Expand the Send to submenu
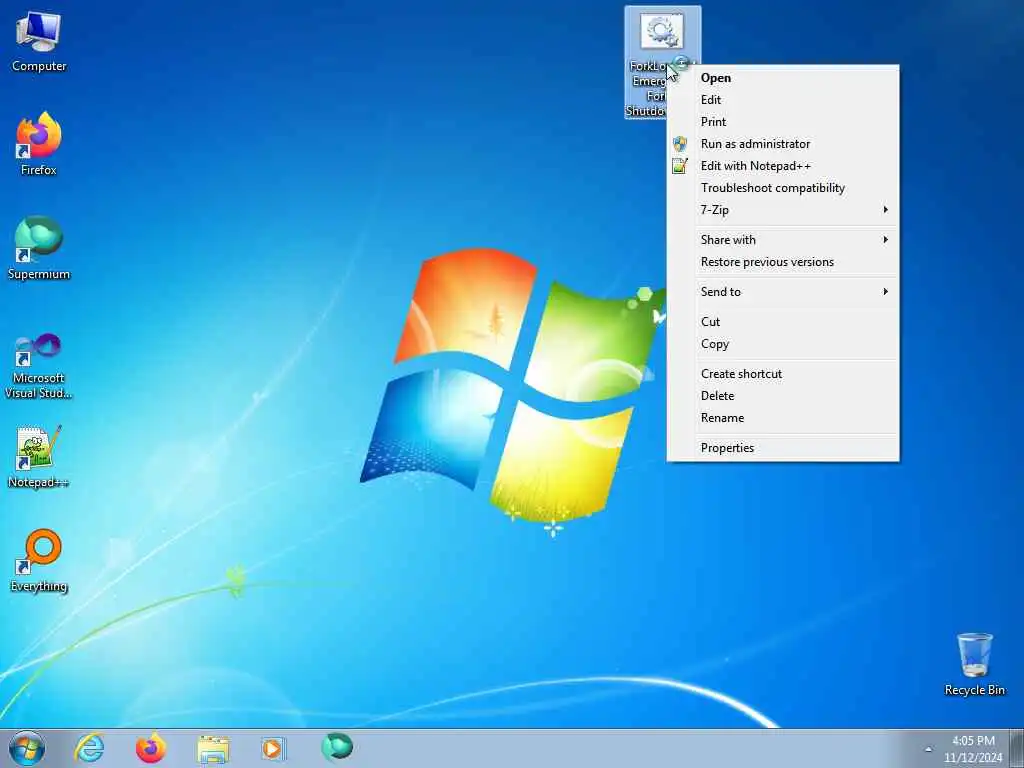This screenshot has height=768, width=1024. [783, 292]
